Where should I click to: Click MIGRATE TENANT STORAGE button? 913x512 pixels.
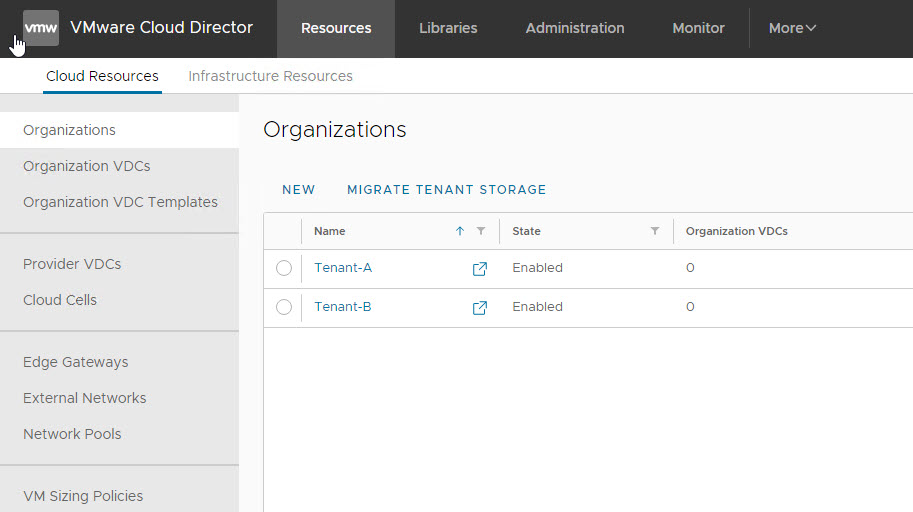click(446, 189)
